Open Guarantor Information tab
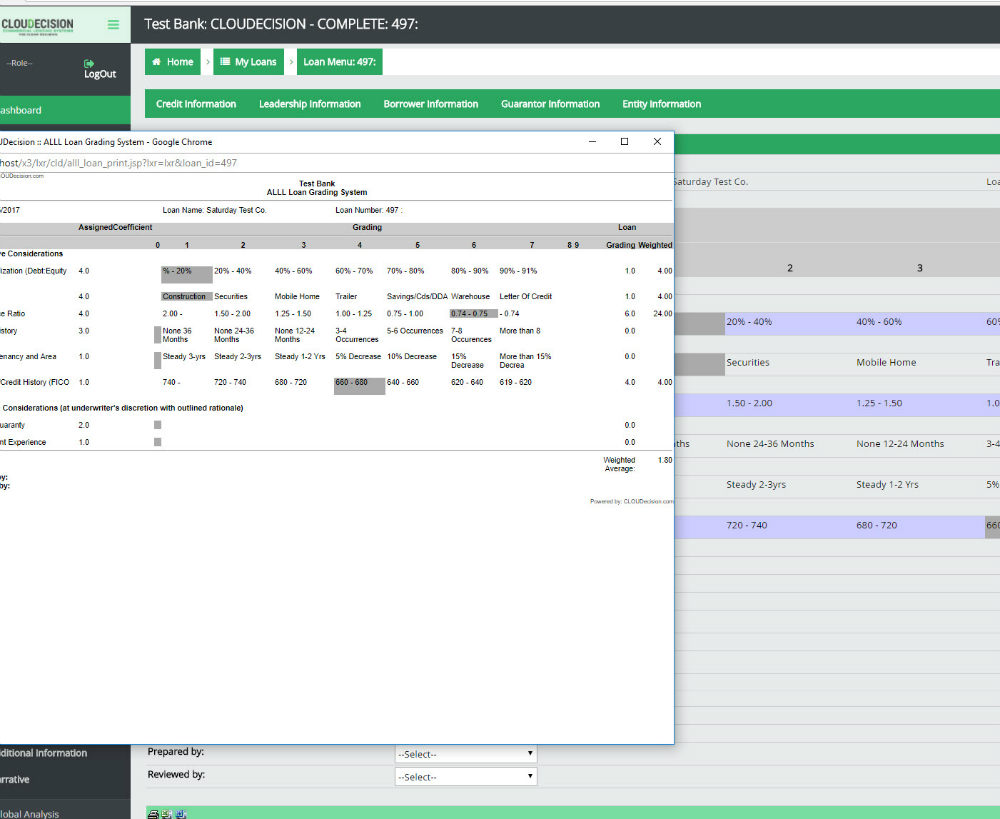The image size is (1000, 819). click(550, 104)
